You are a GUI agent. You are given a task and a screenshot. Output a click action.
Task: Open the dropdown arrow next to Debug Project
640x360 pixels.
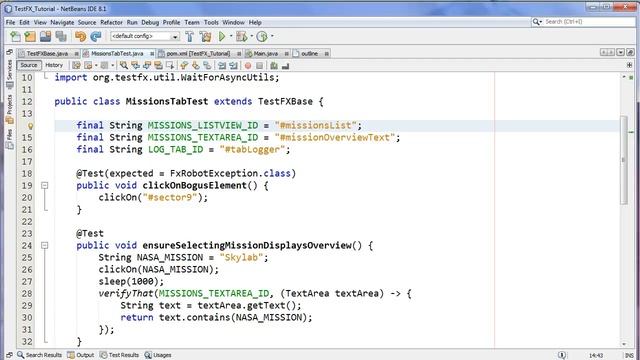[x=252, y=36]
